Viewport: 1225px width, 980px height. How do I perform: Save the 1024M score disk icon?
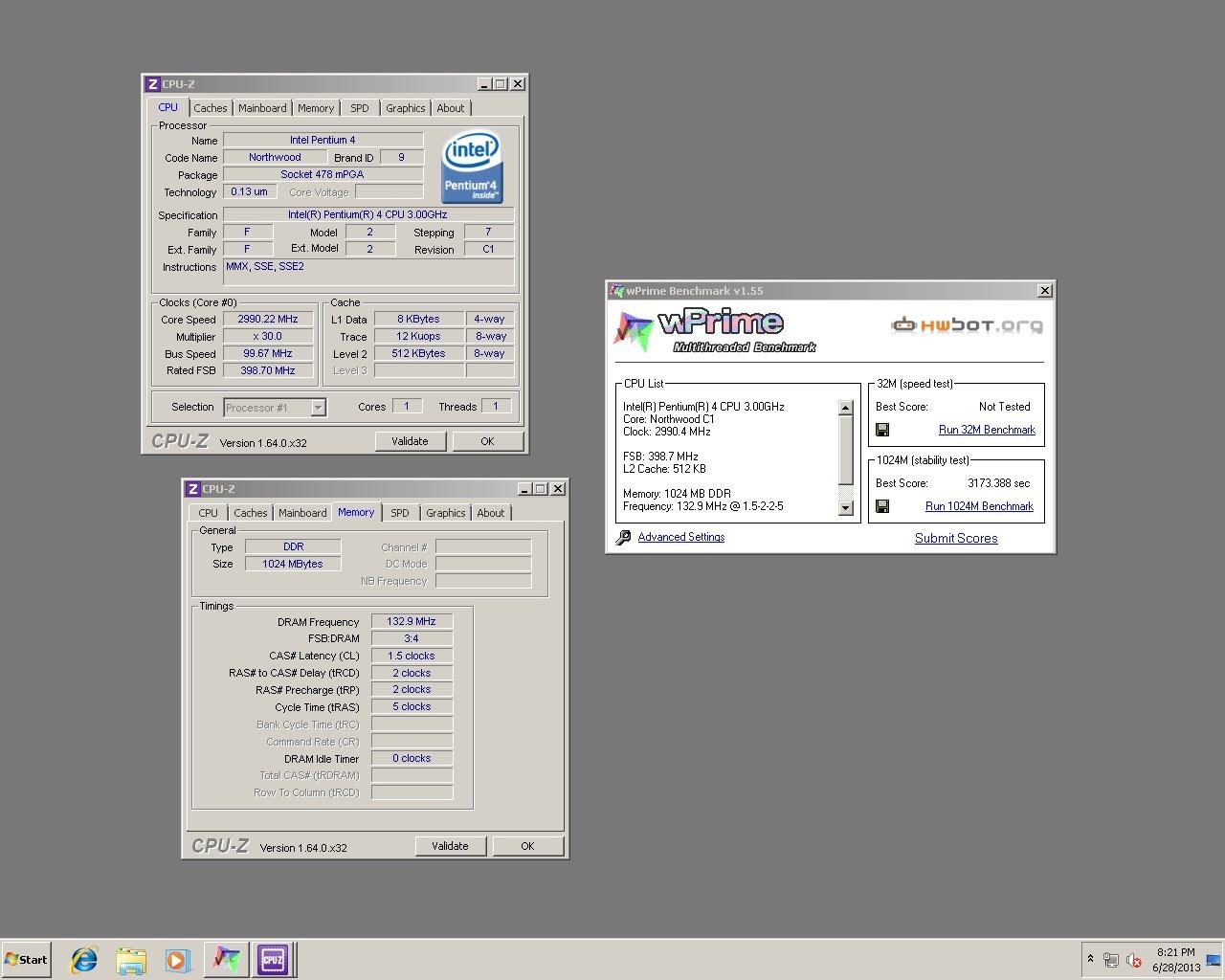click(882, 506)
